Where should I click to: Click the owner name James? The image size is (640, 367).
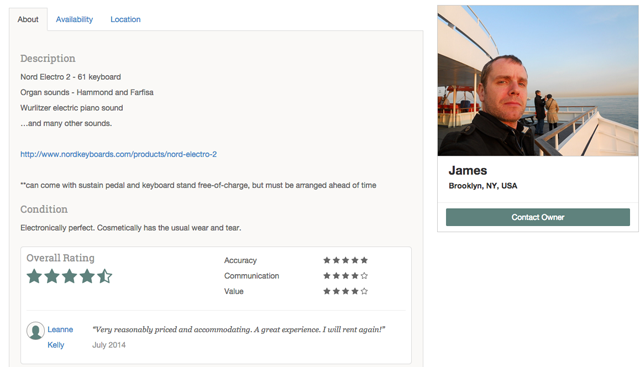click(468, 170)
